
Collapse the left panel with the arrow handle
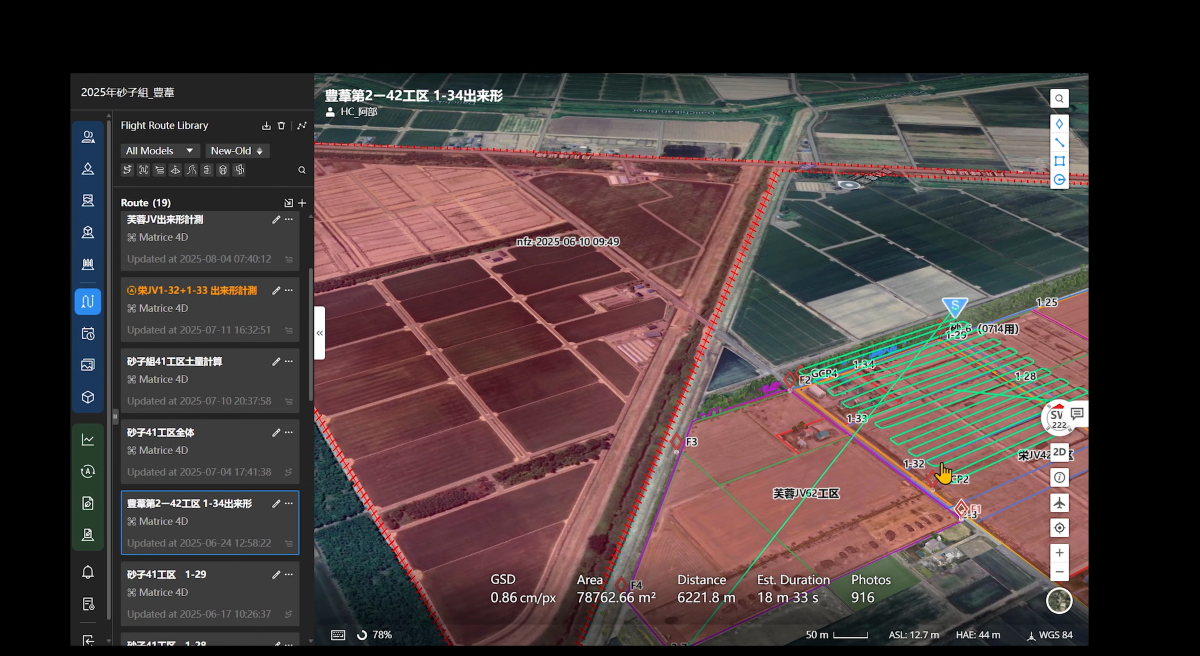pyautogui.click(x=320, y=333)
